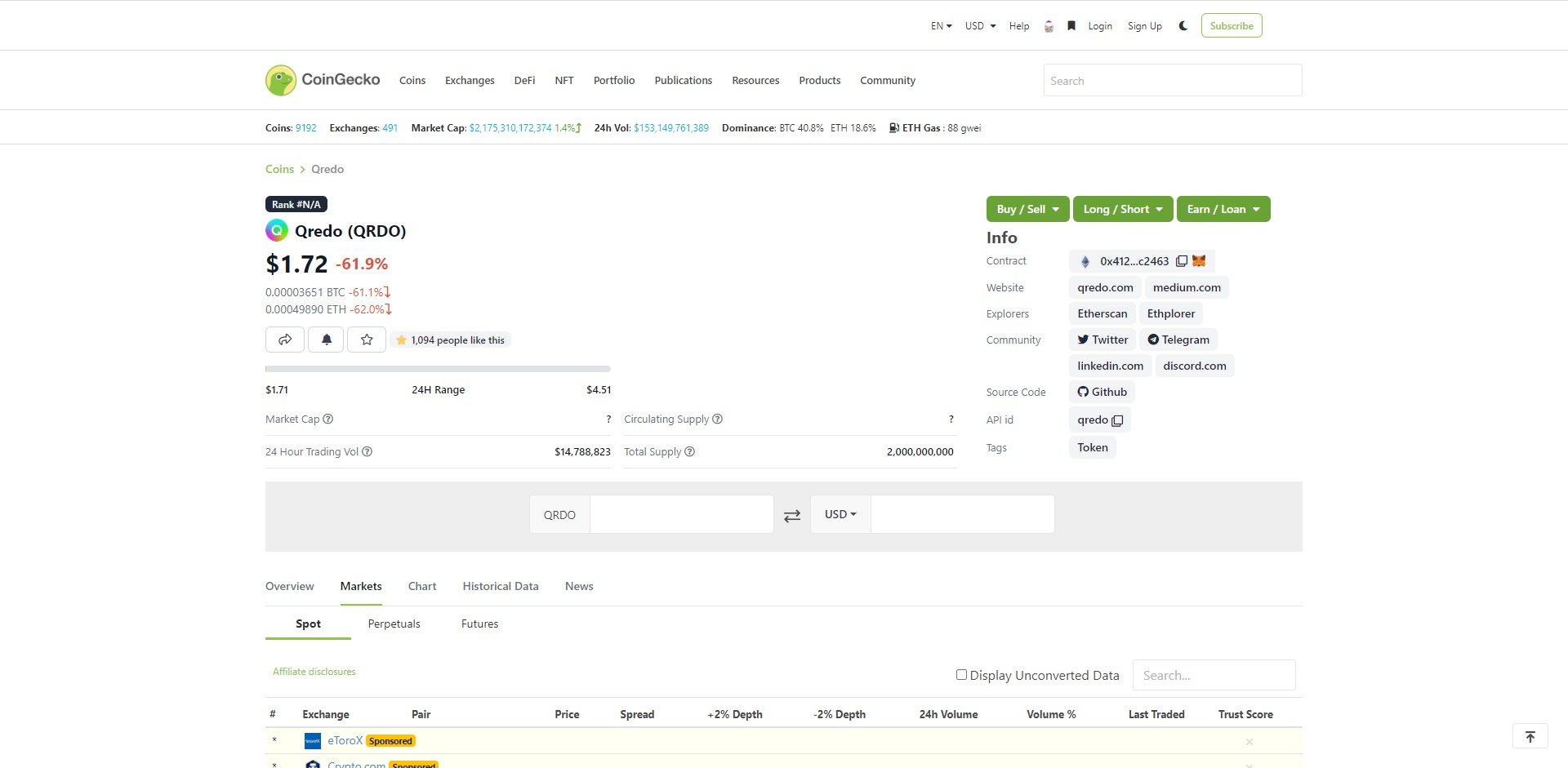Click the share arrow icon button
Image resolution: width=1568 pixels, height=768 pixels.
[x=284, y=340]
